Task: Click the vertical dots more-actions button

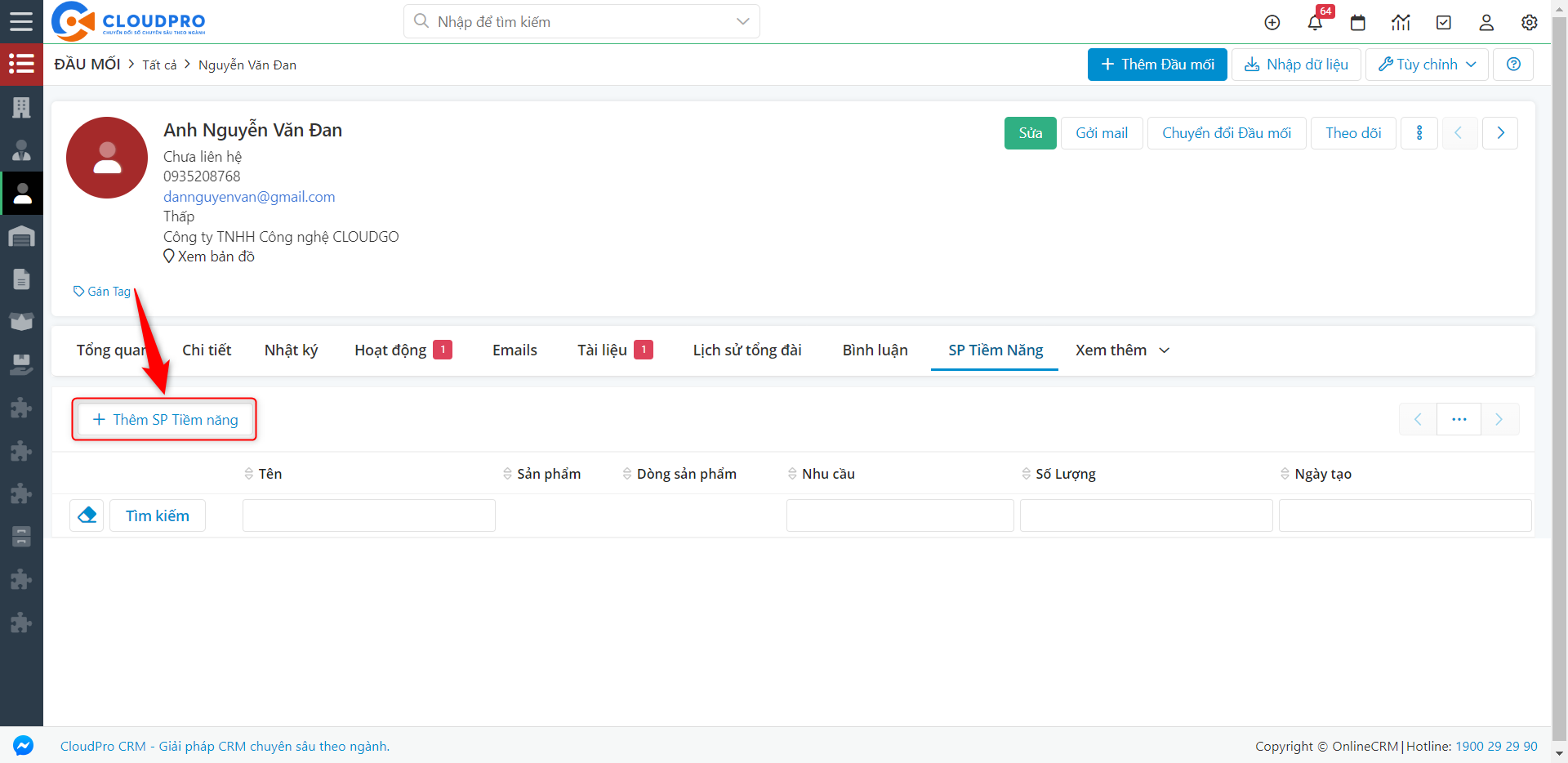Action: tap(1419, 133)
